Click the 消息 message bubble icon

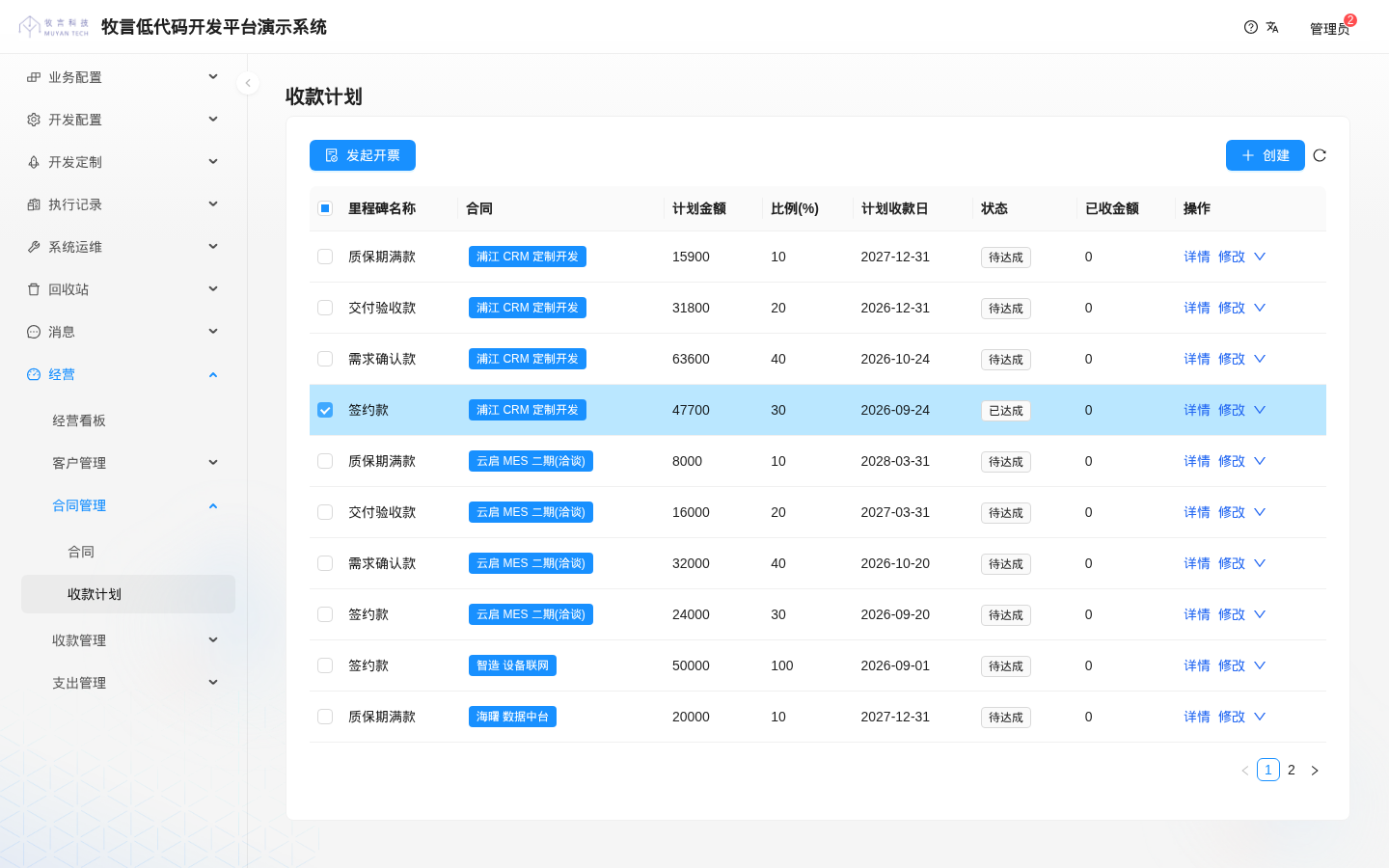pos(34,332)
